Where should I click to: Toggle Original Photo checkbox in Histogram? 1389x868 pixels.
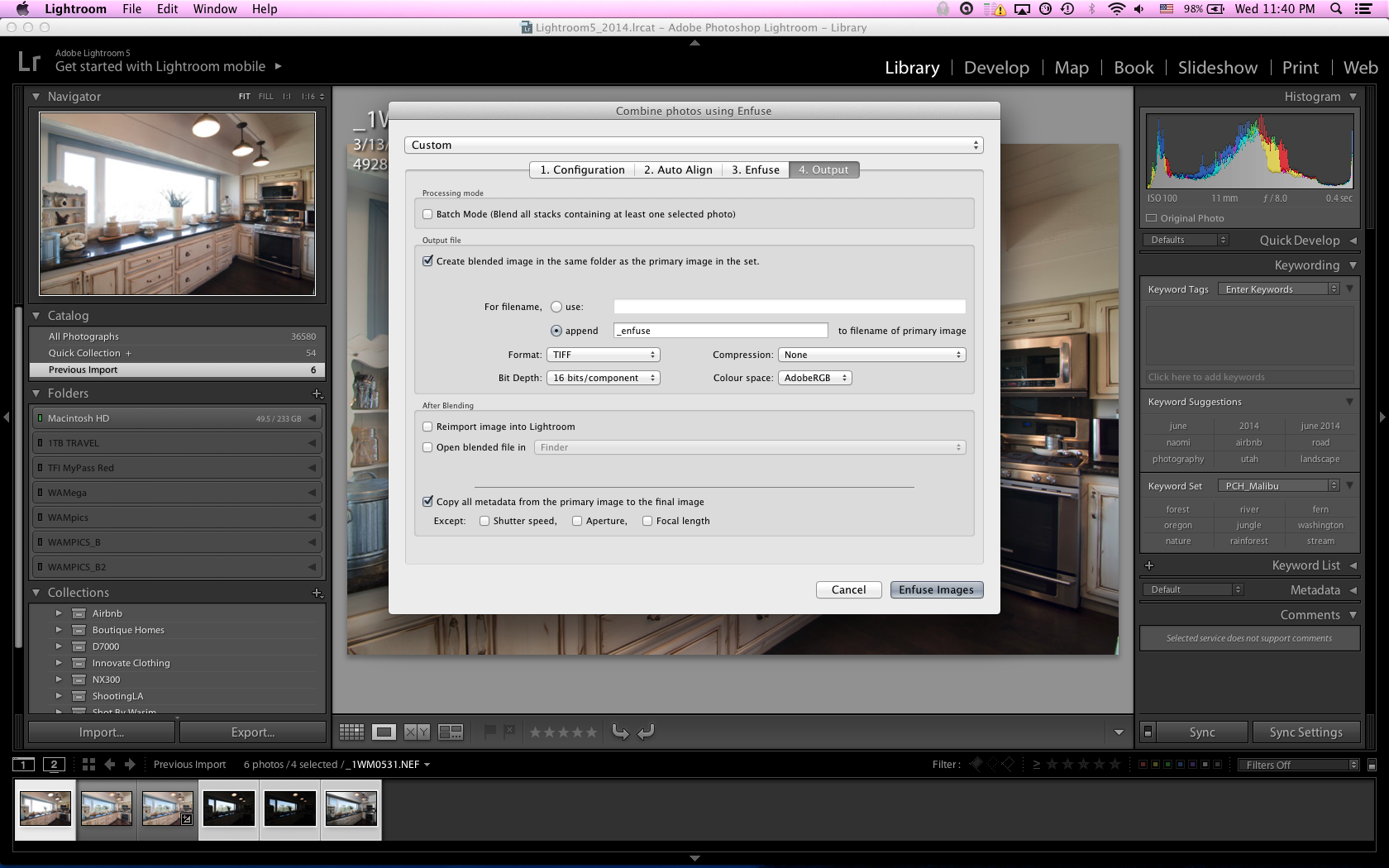pyautogui.click(x=1152, y=218)
